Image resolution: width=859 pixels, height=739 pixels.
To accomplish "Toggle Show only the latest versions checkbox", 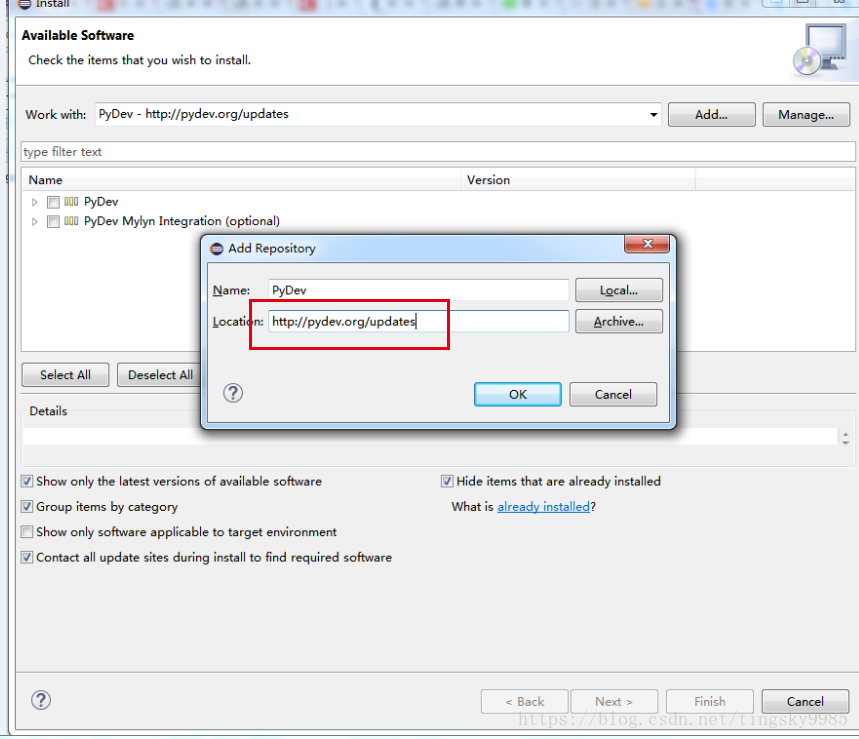I will (x=27, y=481).
